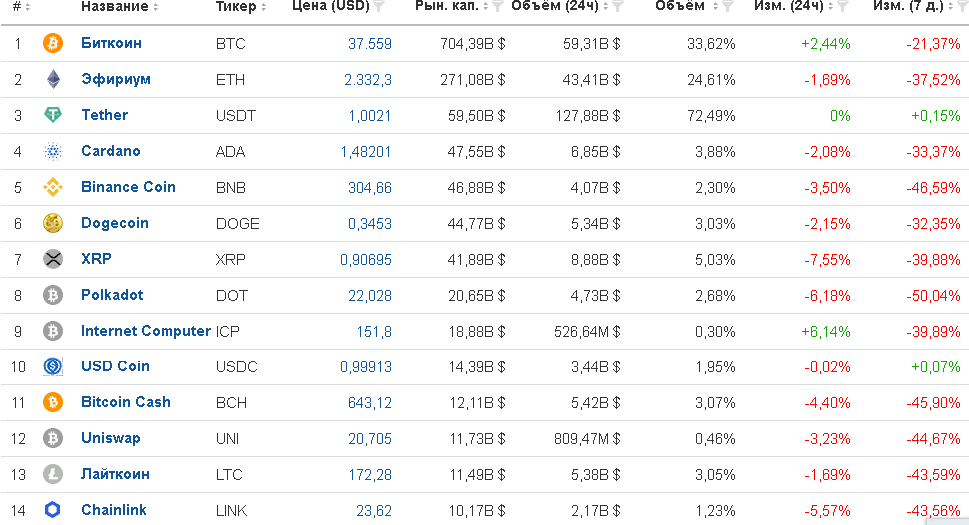Select market cap 704,39B $ cell
This screenshot has height=525, width=969.
tap(473, 44)
